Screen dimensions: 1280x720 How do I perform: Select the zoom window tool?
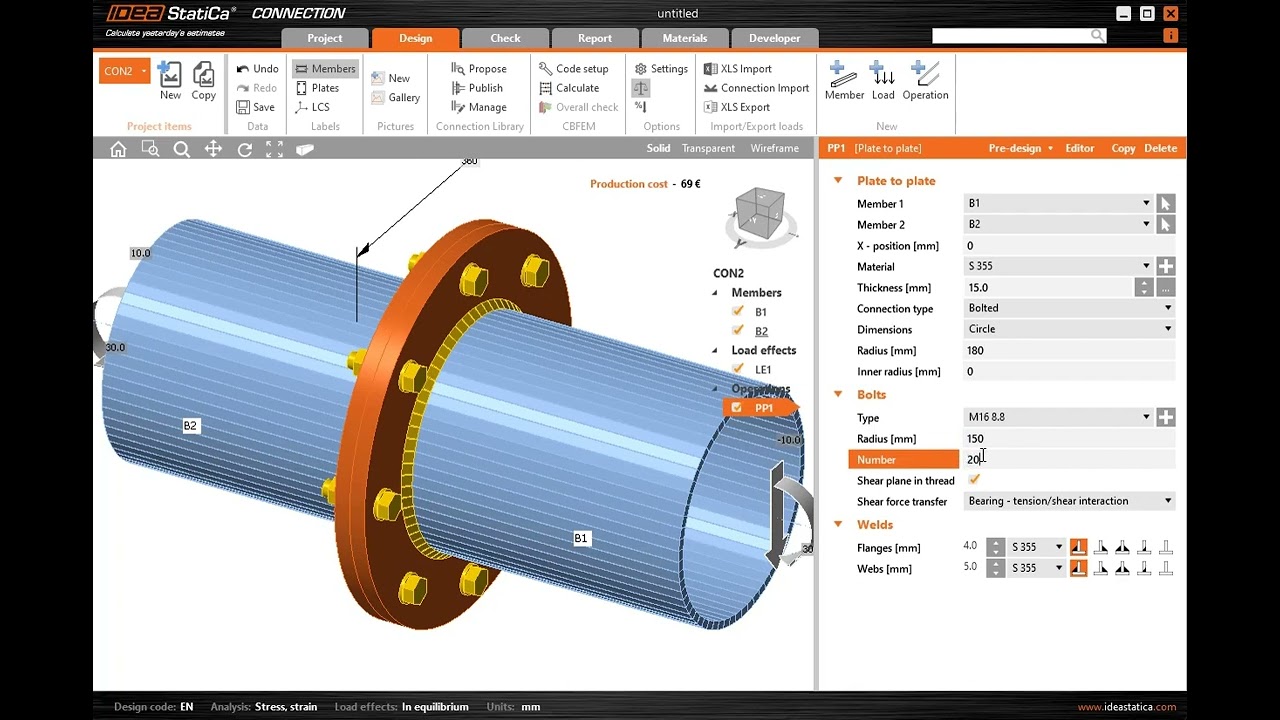click(x=150, y=149)
